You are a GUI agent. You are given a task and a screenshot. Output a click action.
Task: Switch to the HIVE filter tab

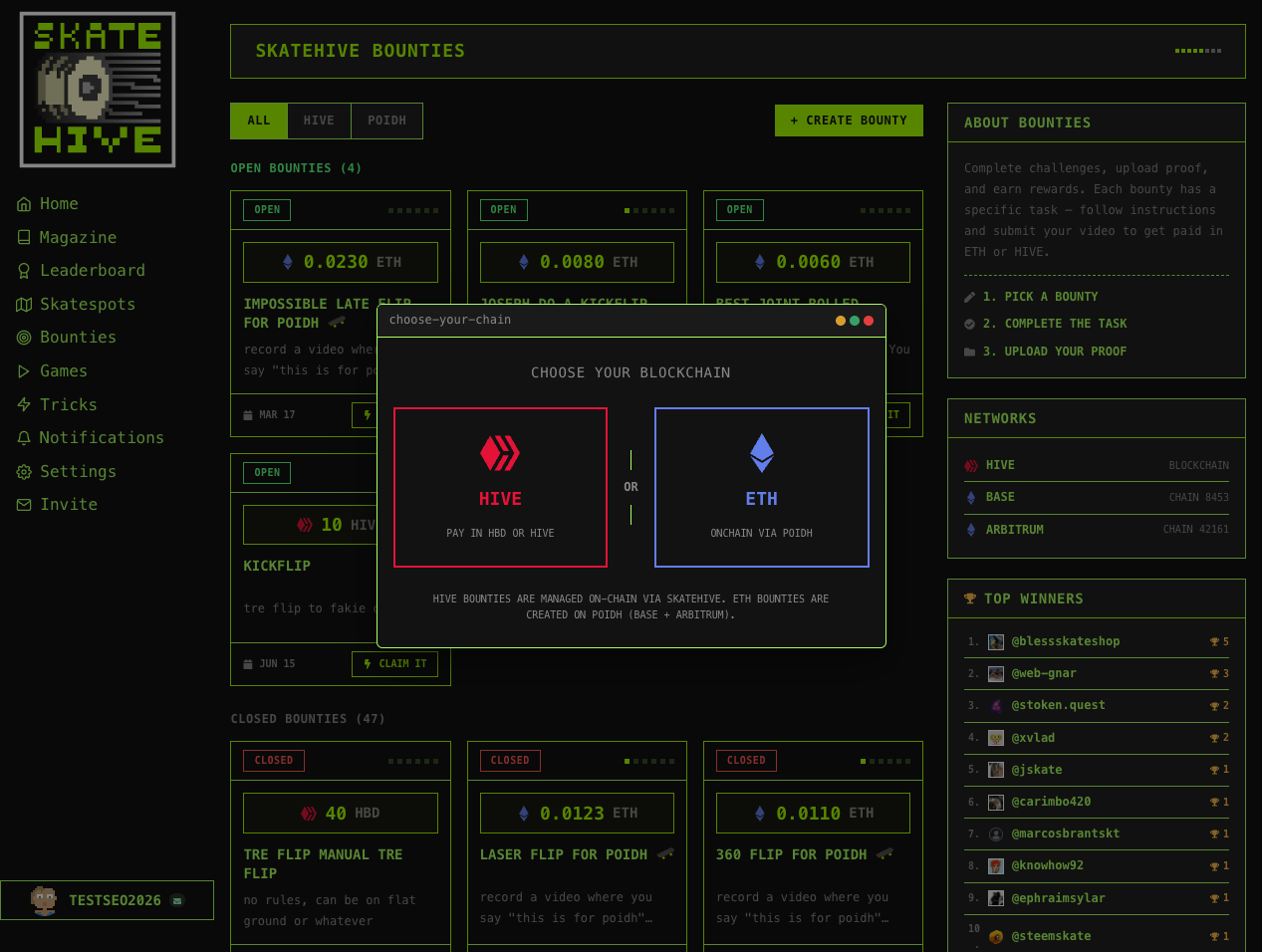coord(319,120)
